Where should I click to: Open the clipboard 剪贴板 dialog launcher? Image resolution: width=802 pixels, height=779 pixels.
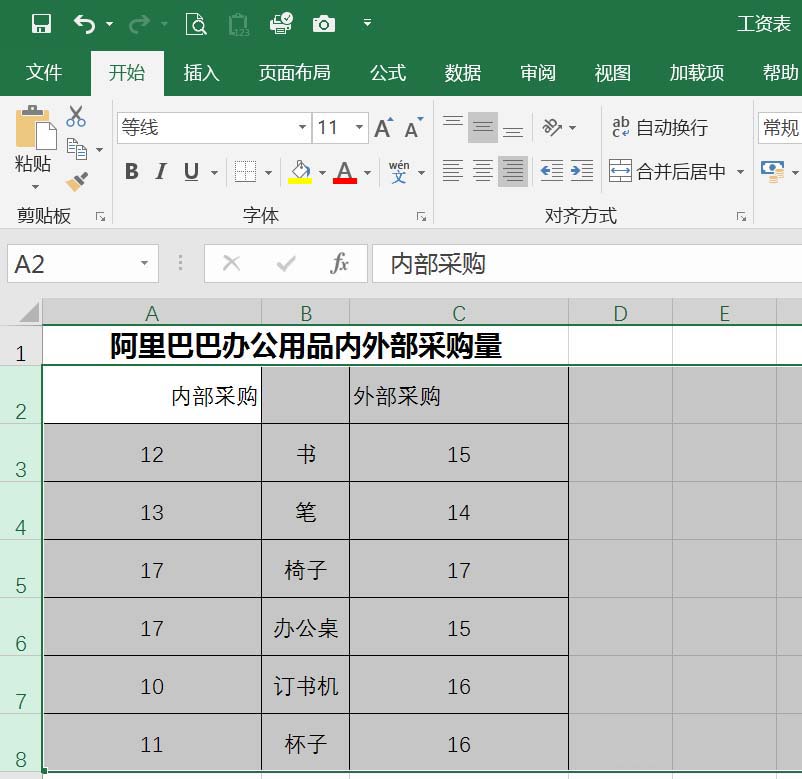click(101, 217)
